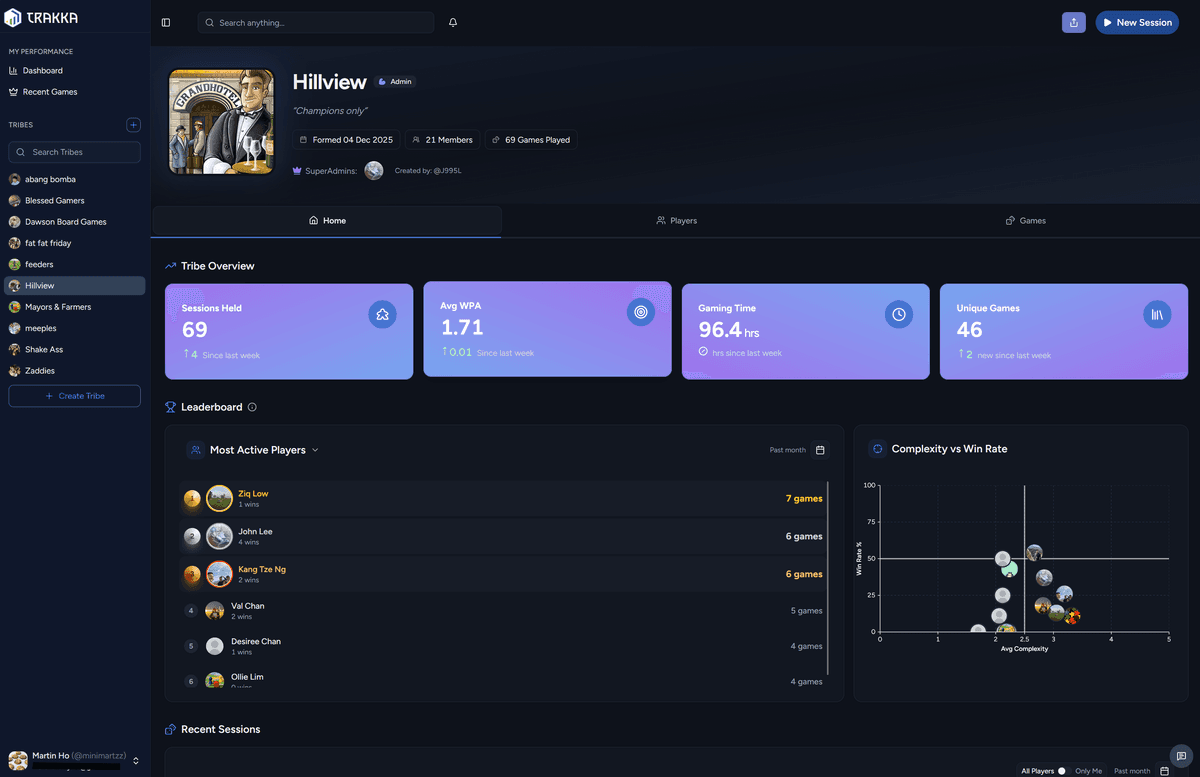Select the Blessed Gamers tribe
The height and width of the screenshot is (777, 1200).
pyautogui.click(x=75, y=200)
